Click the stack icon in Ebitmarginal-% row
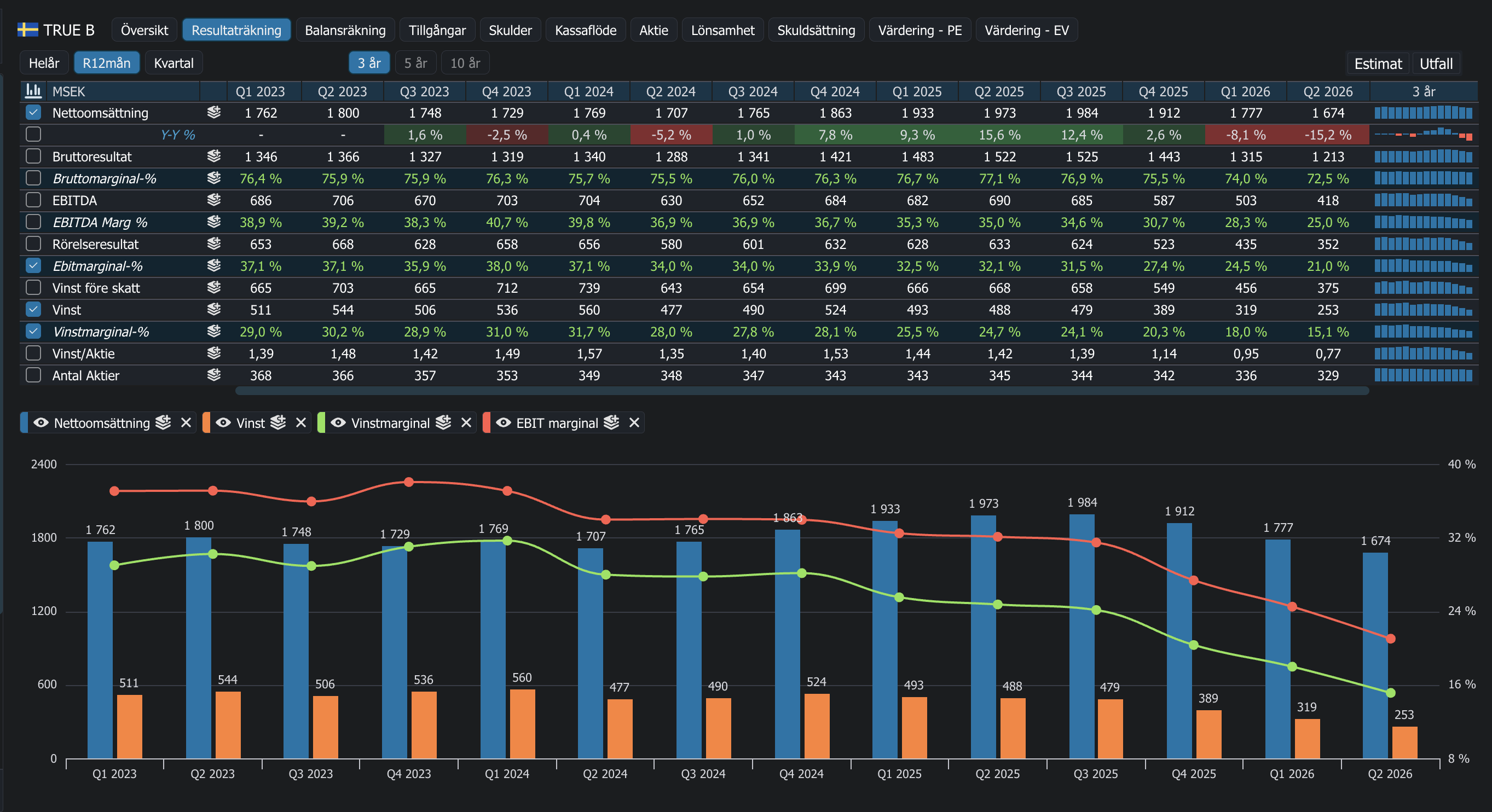The height and width of the screenshot is (812, 1492). tap(213, 266)
